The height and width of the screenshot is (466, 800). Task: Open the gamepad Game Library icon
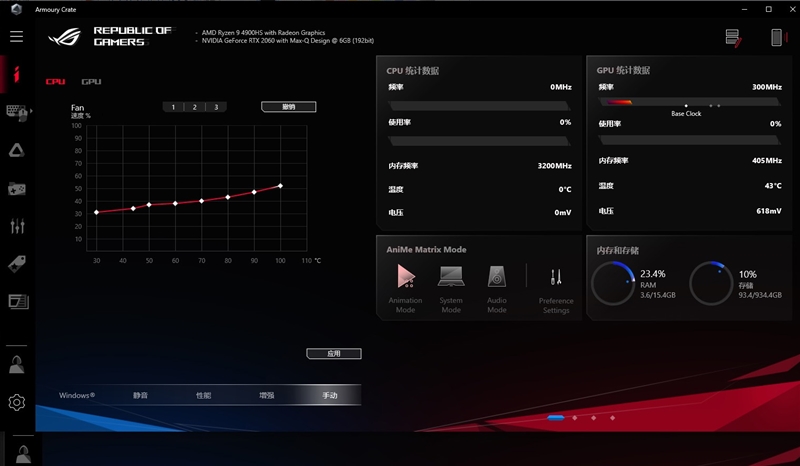(x=17, y=188)
